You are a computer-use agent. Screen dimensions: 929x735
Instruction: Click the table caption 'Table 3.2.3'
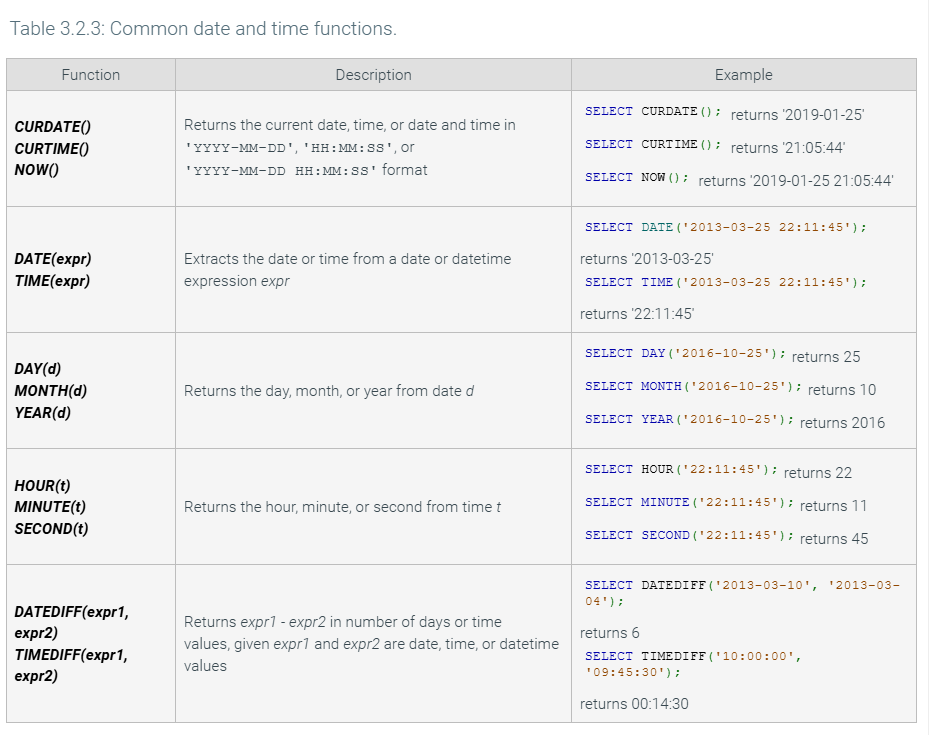(x=203, y=29)
